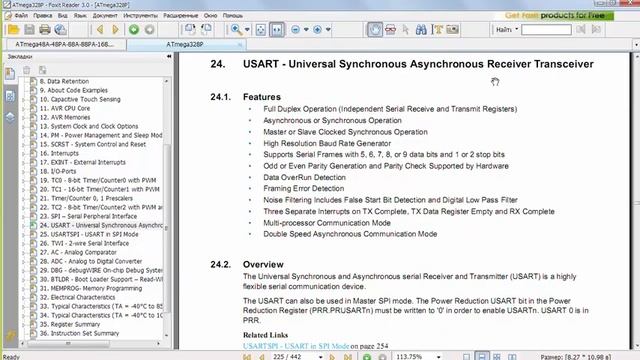This screenshot has height=360, width=640.
Task: Follow the USARTSPI - USART in SPI Mode link
Action: pyautogui.click(x=296, y=346)
